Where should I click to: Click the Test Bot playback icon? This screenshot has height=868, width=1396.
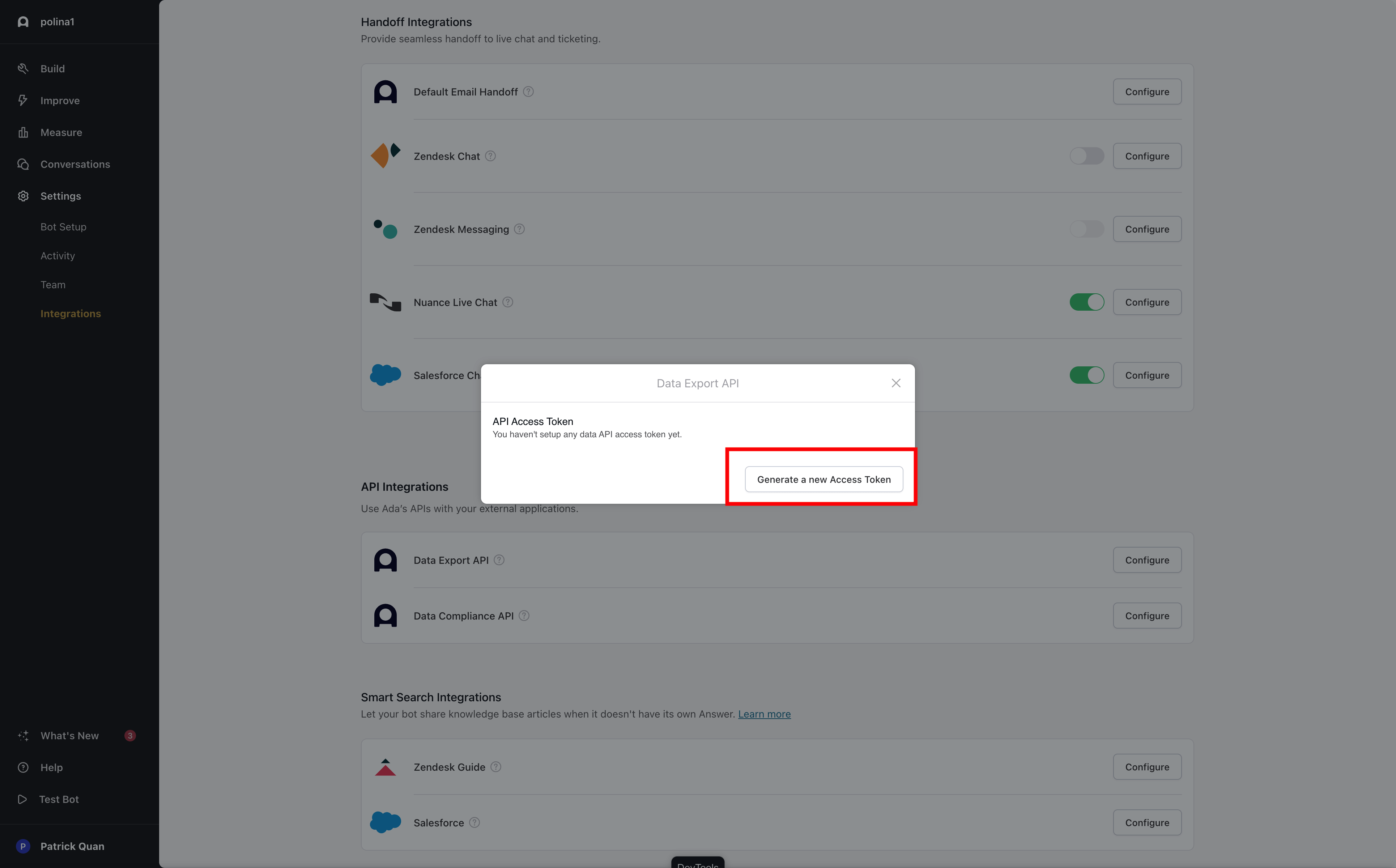pos(22,799)
